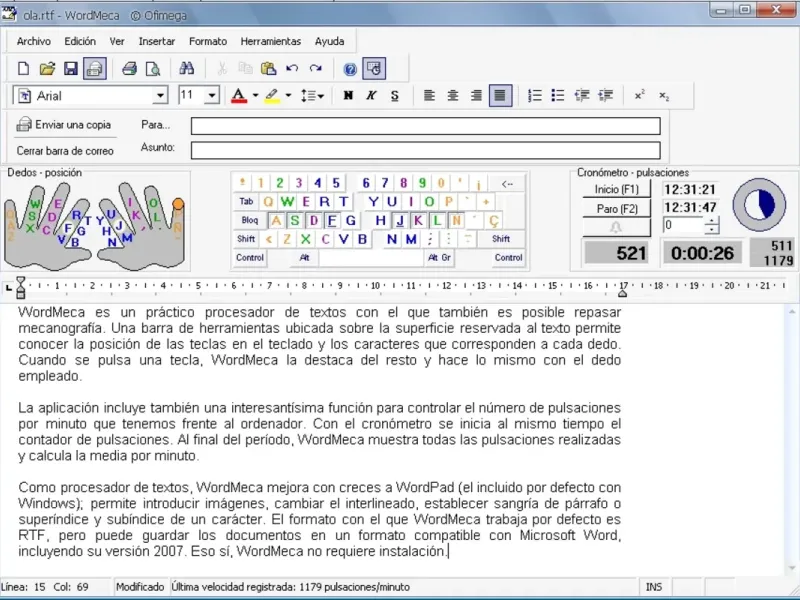Screen dimensions: 800x600
Task: Open the line spacing dropdown arrow
Action: (320, 96)
